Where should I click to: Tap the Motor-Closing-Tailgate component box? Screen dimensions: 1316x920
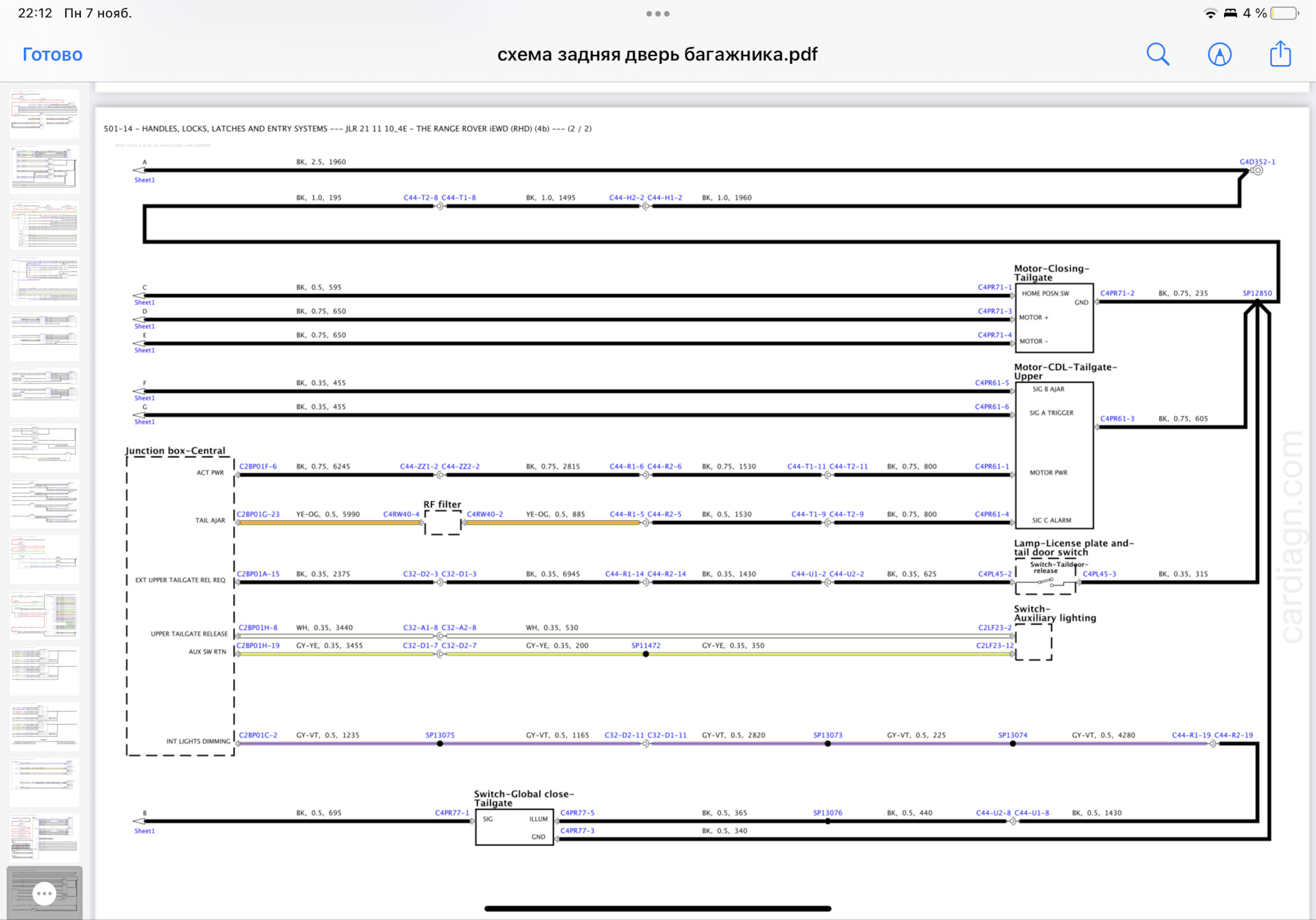click(x=1053, y=317)
